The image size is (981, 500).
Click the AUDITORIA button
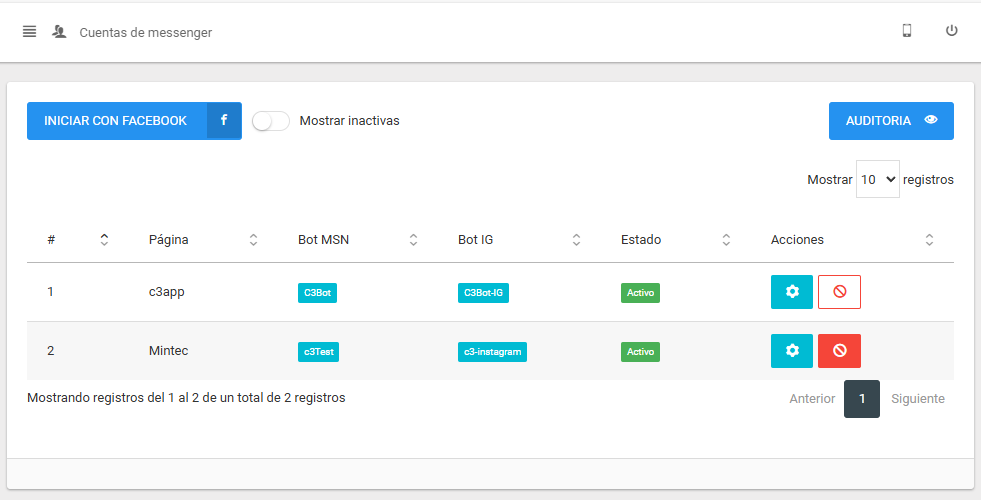890,121
